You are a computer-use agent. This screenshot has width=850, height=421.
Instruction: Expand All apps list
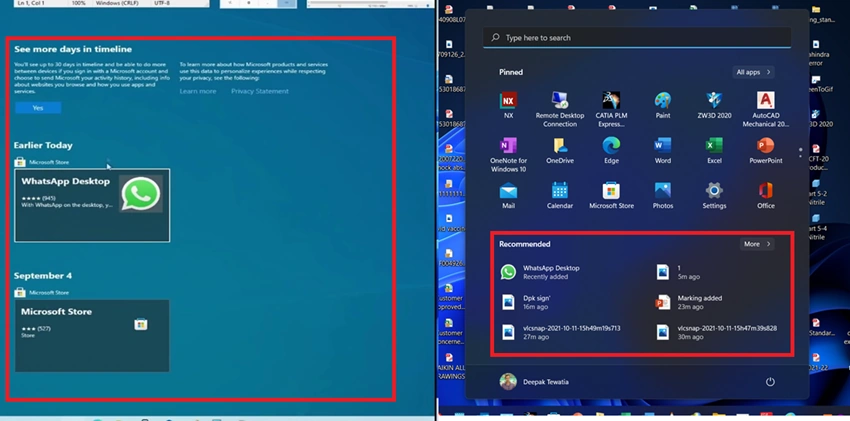(753, 72)
